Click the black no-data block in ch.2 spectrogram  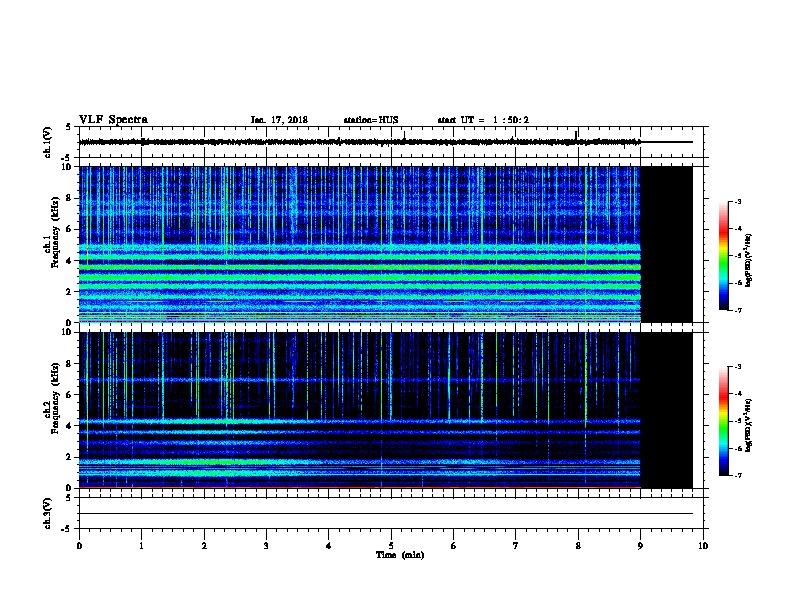(x=667, y=410)
